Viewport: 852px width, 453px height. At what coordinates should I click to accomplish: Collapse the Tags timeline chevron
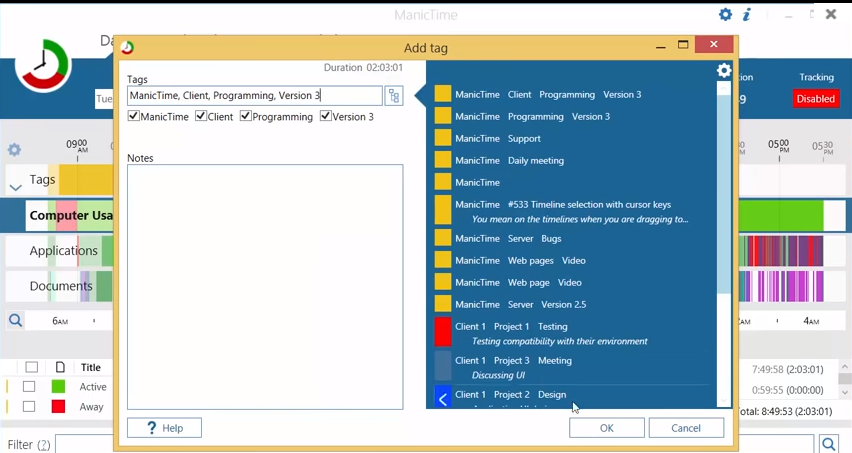pos(15,188)
